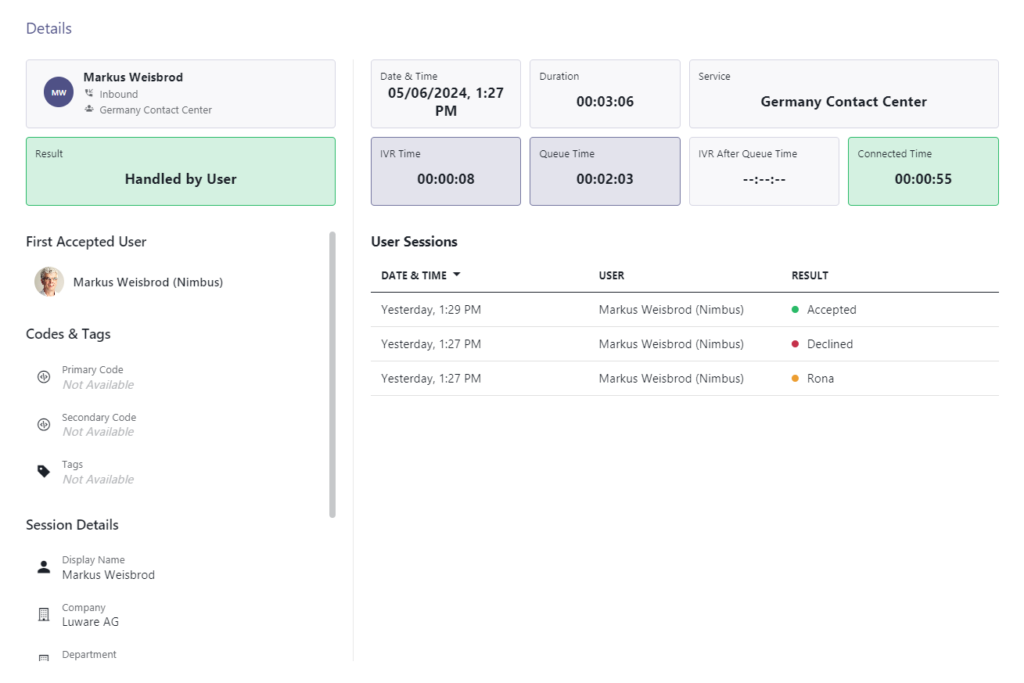Screen dimensions: 1024x683
Task: Click the Queue Time card
Action: click(604, 171)
